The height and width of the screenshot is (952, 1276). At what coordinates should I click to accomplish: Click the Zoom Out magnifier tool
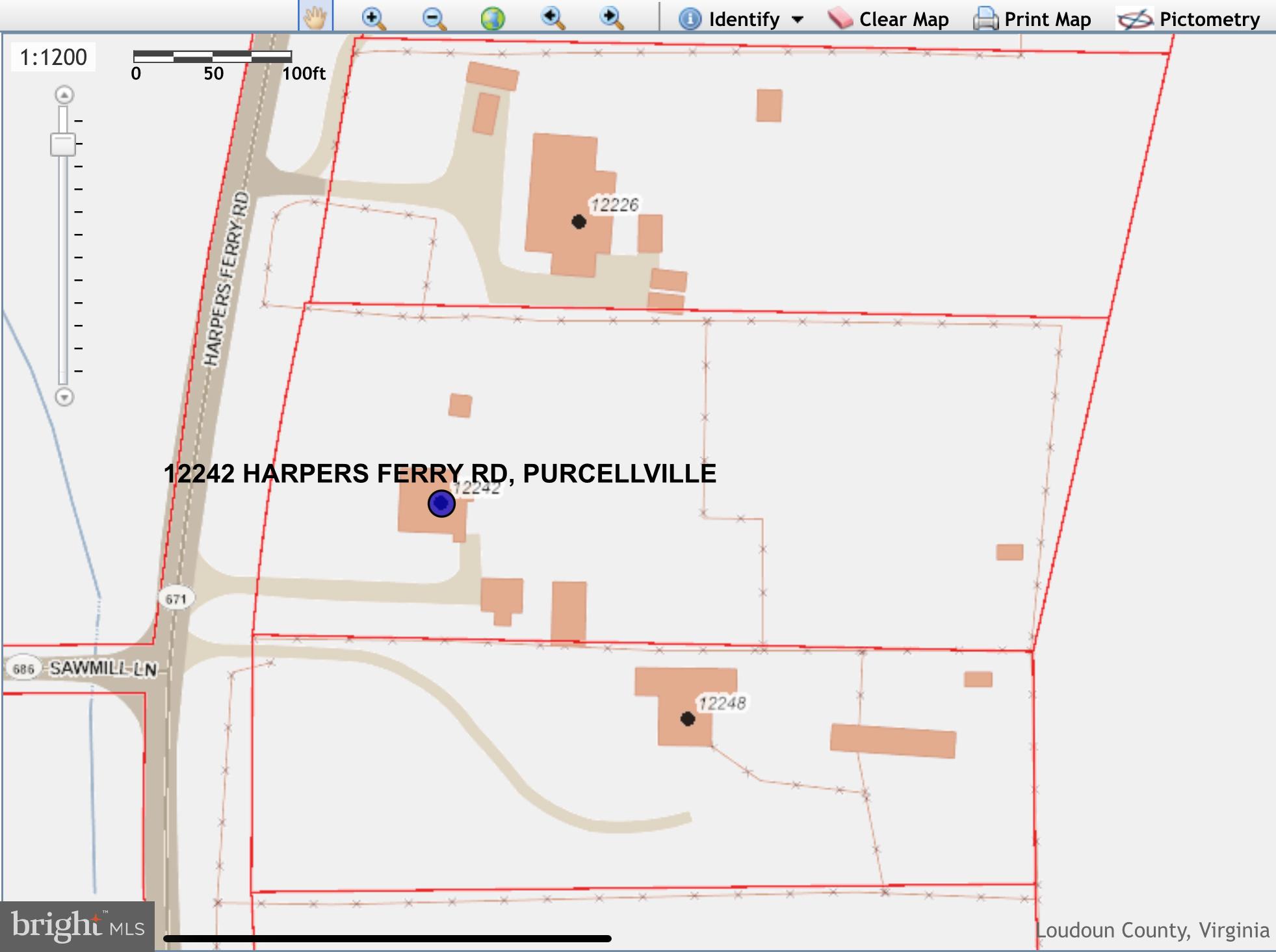[434, 18]
